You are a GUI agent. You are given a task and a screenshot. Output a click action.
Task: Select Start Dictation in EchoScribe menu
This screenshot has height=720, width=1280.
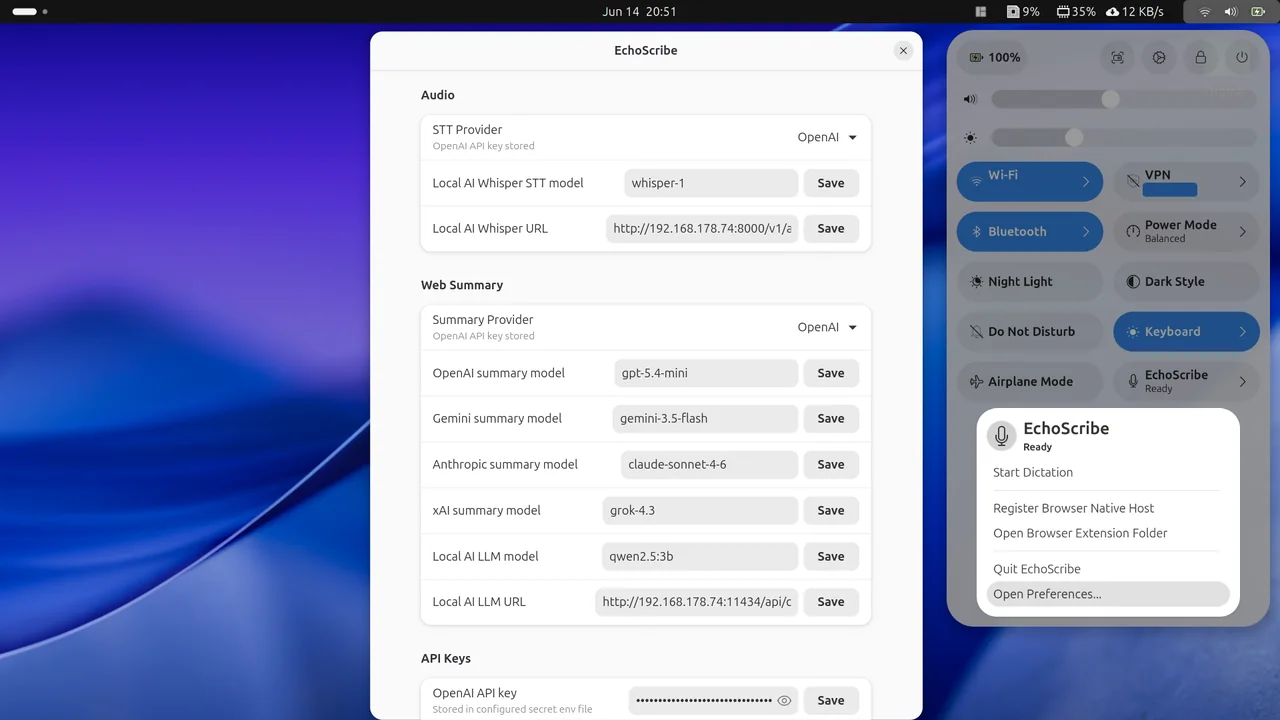pos(1108,472)
